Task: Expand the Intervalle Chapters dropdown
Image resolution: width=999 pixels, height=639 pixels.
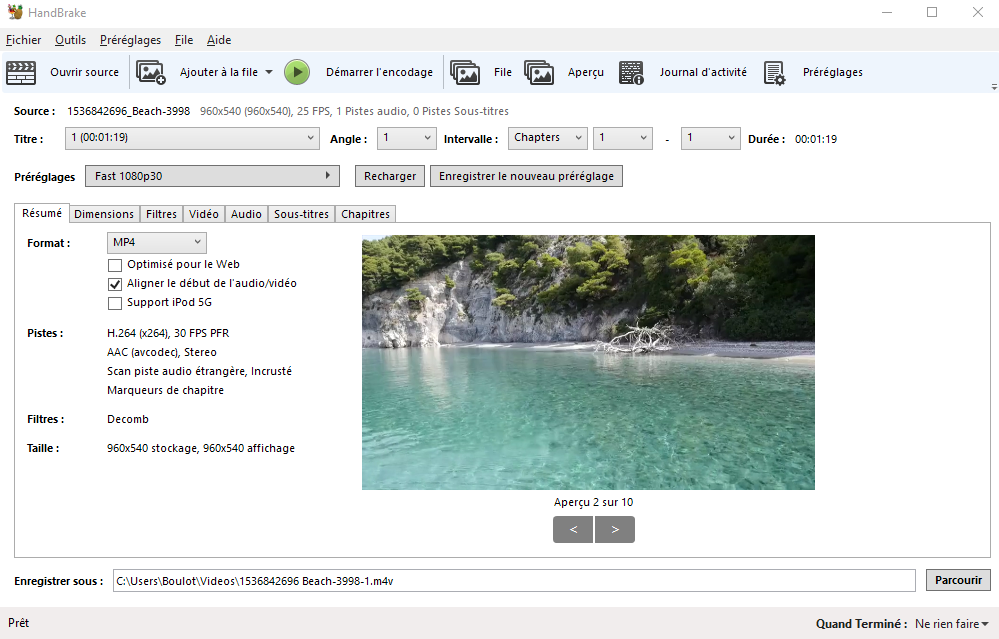Action: (x=548, y=138)
